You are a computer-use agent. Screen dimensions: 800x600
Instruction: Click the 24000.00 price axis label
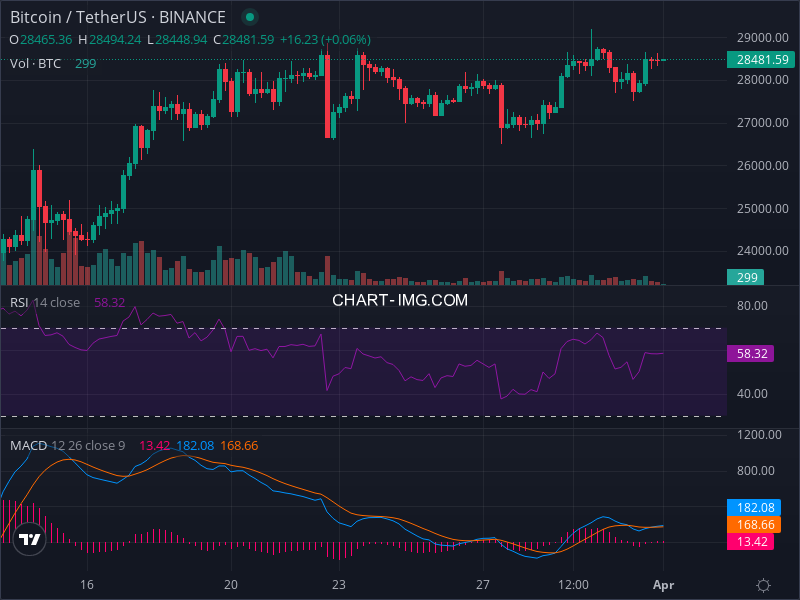763,251
